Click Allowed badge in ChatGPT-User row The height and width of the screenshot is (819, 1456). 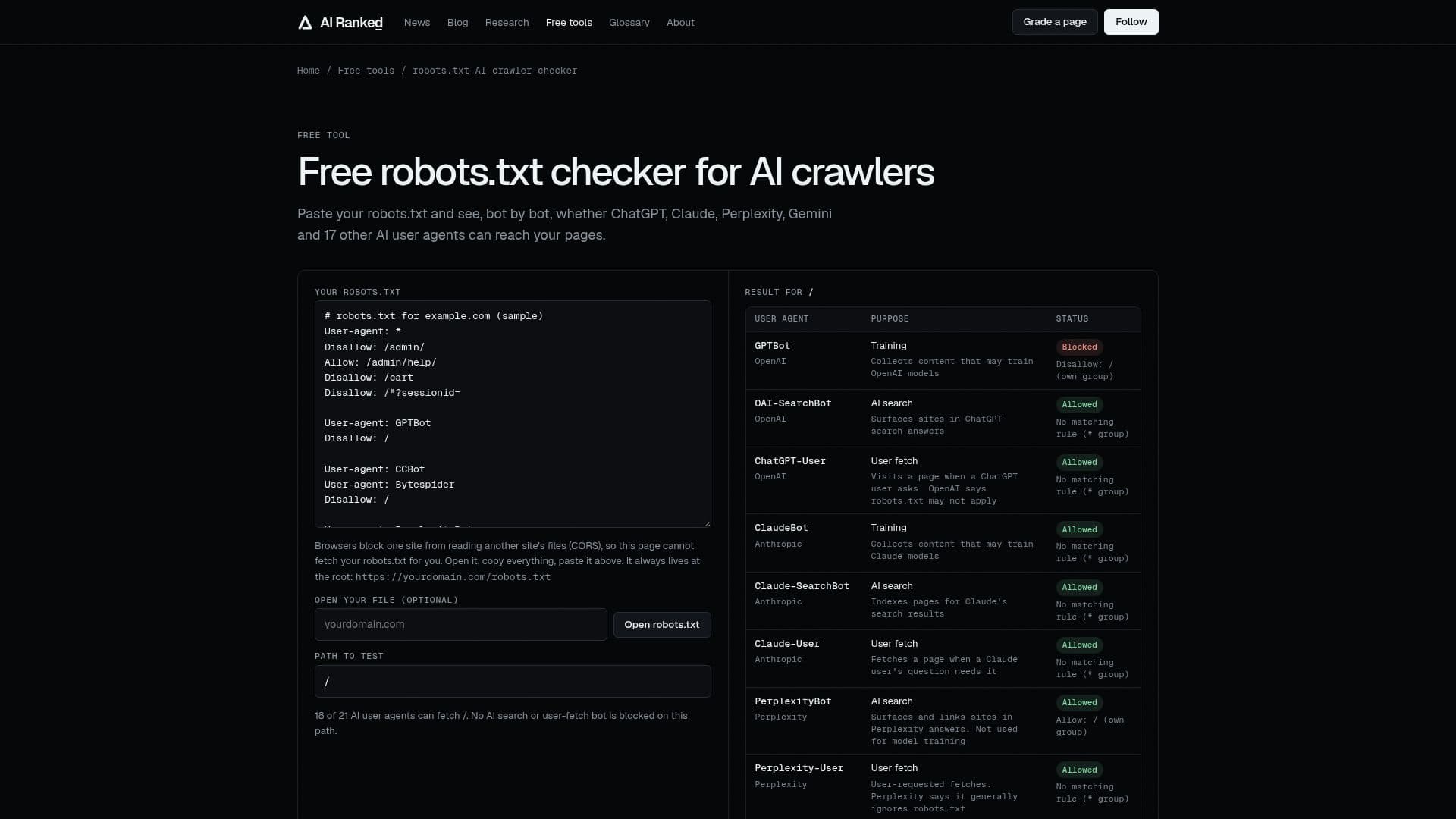tap(1079, 463)
